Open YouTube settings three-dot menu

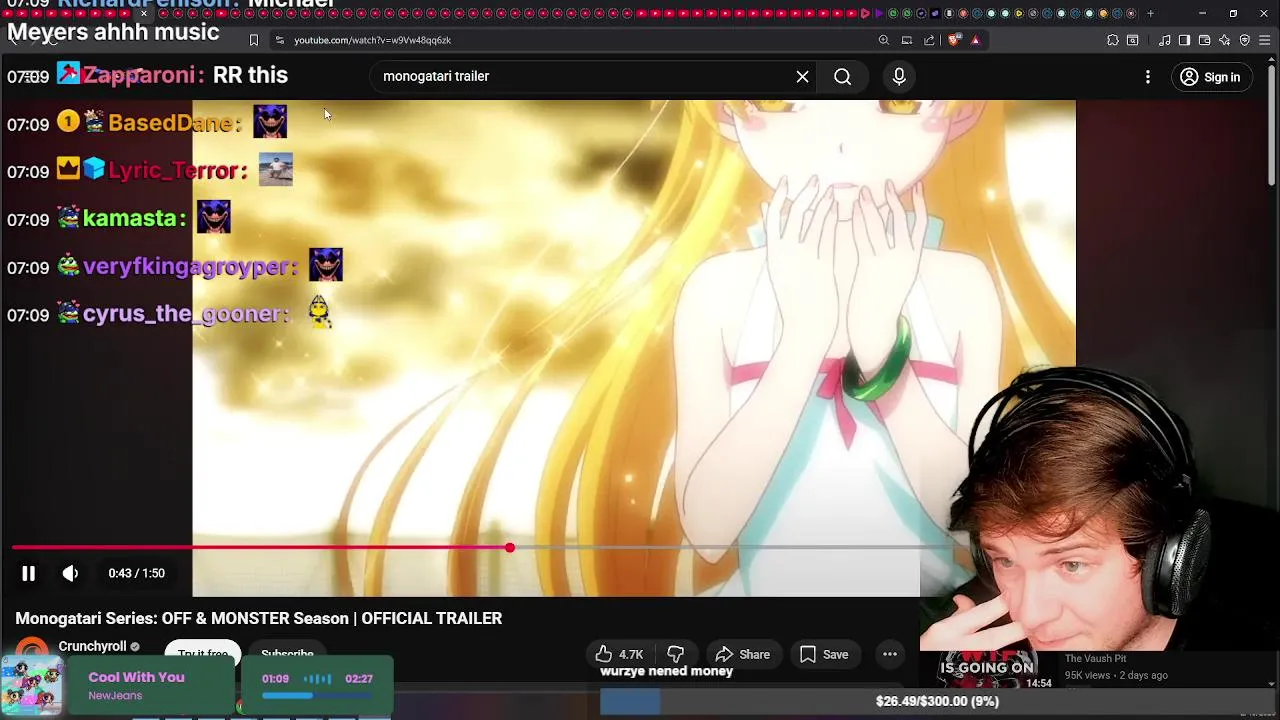(1148, 77)
